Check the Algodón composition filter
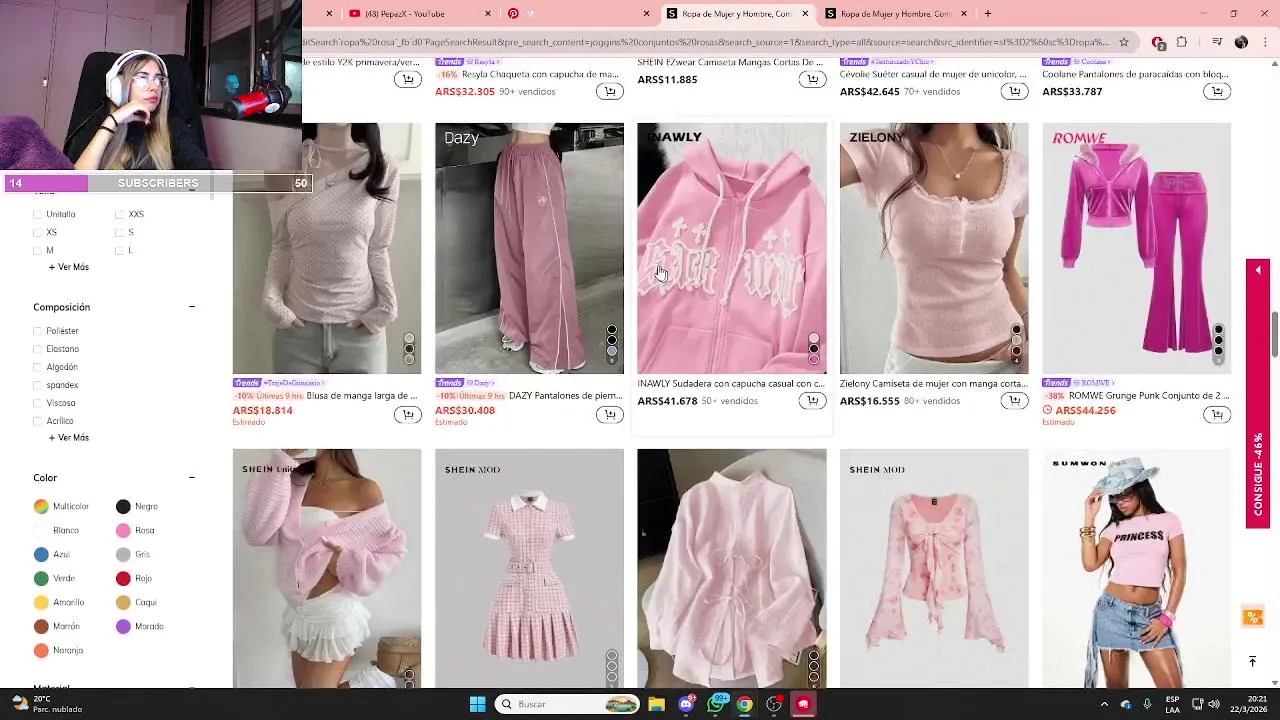1280x720 pixels. (38, 367)
